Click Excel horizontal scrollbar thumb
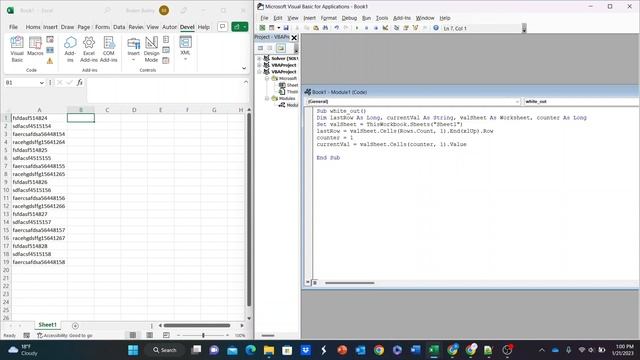The width and height of the screenshot is (640, 360). (x=197, y=325)
